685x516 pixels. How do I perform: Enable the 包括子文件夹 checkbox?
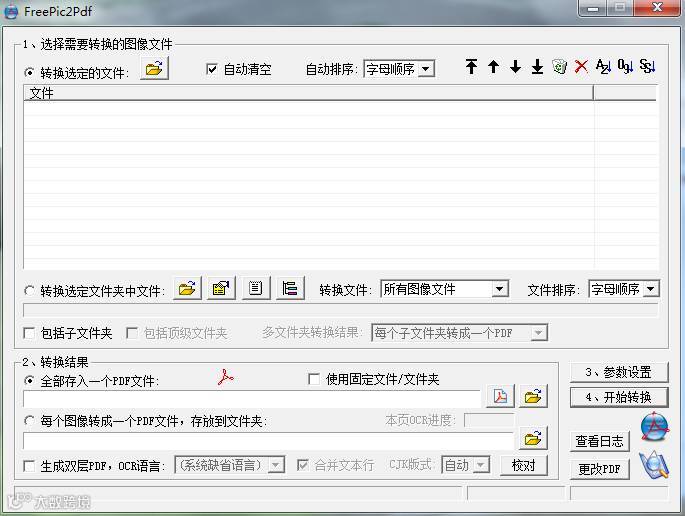click(29, 333)
